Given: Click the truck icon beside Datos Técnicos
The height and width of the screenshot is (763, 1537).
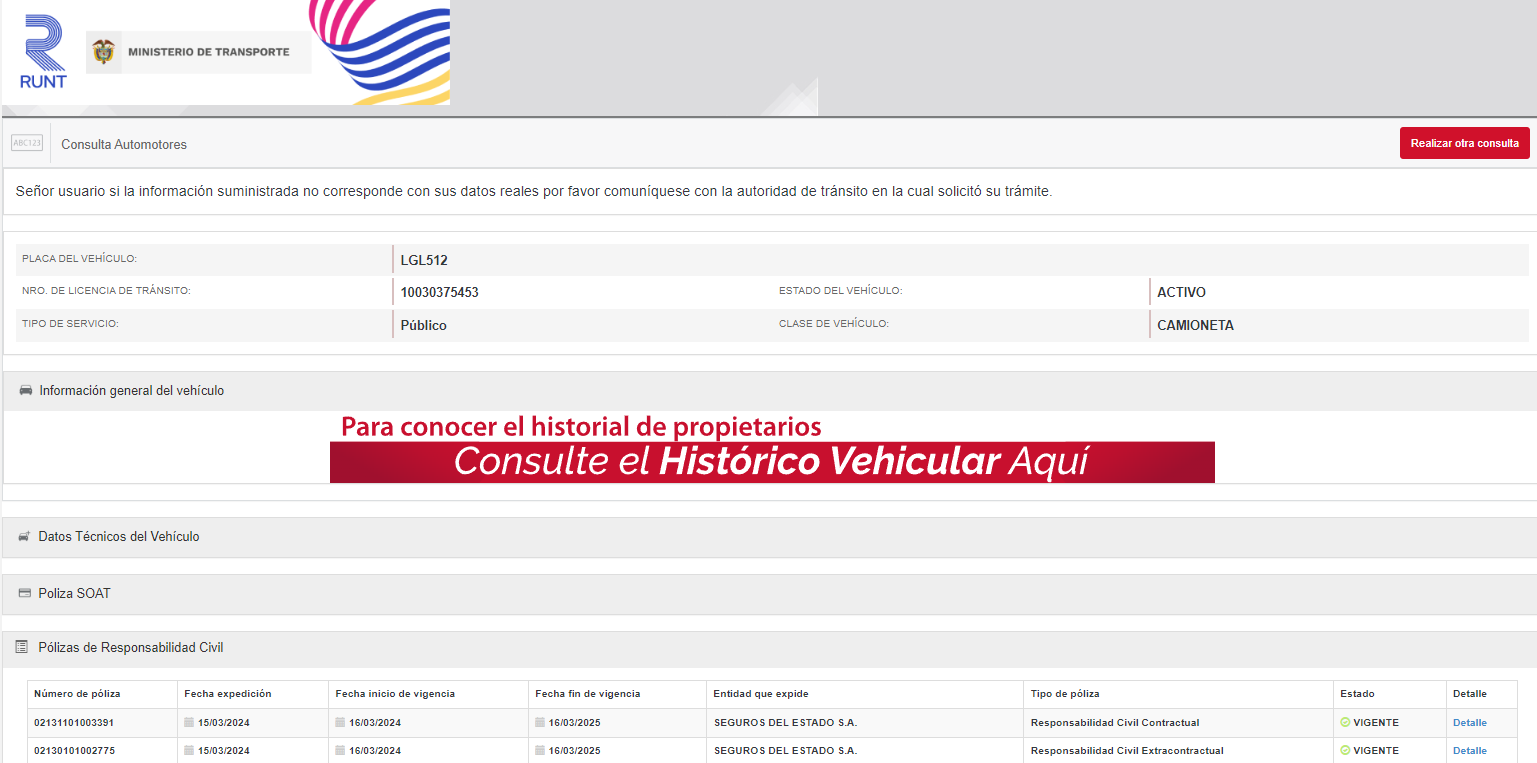Looking at the screenshot, I should click(24, 537).
